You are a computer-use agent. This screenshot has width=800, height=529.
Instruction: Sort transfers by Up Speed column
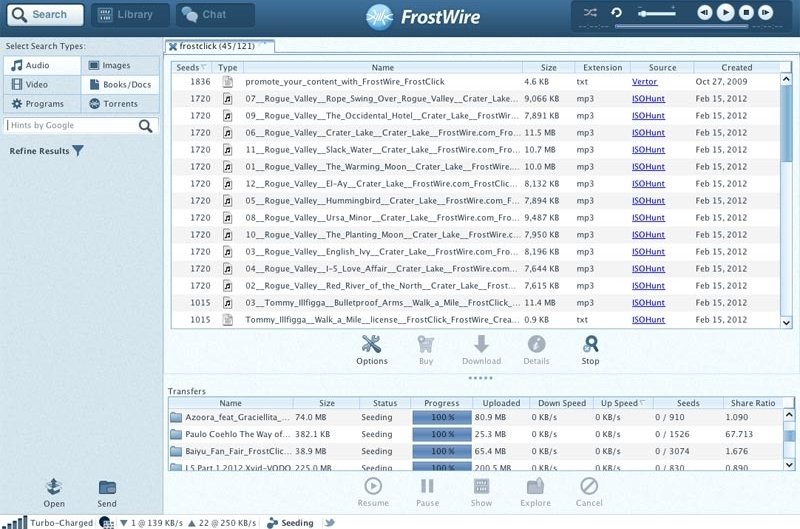tap(623, 403)
